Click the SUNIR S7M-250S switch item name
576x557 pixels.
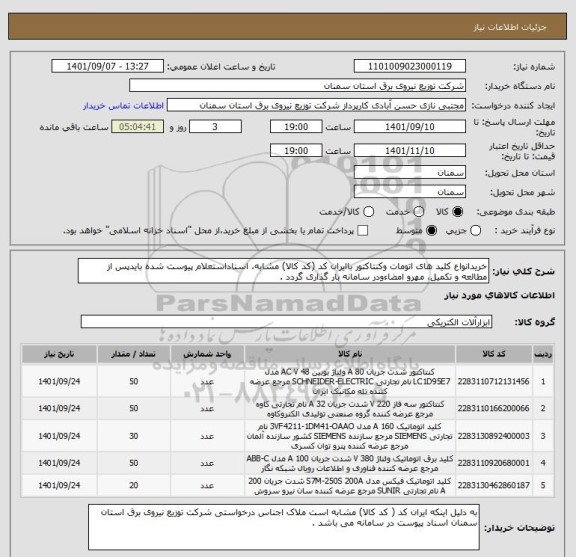[350, 486]
